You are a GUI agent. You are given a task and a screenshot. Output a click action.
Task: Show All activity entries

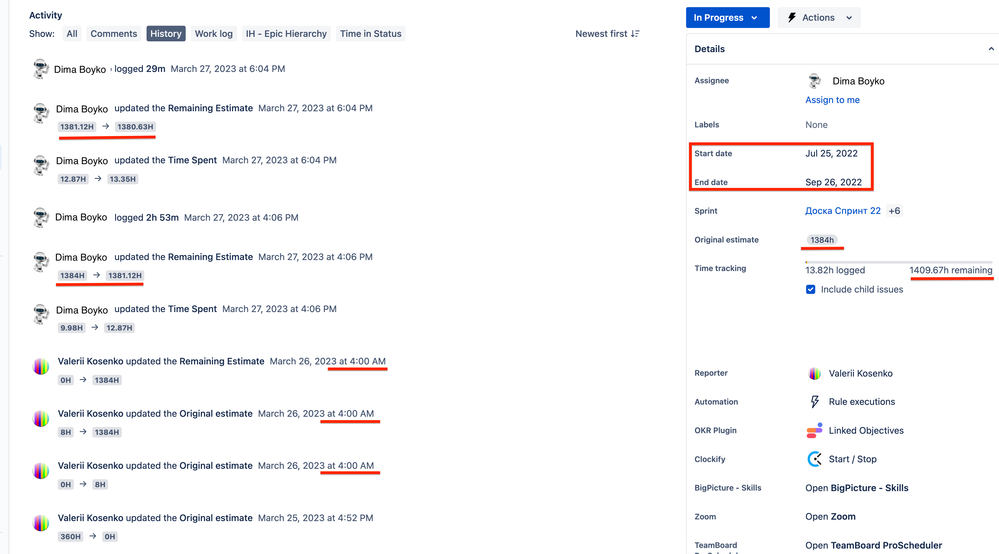click(72, 34)
